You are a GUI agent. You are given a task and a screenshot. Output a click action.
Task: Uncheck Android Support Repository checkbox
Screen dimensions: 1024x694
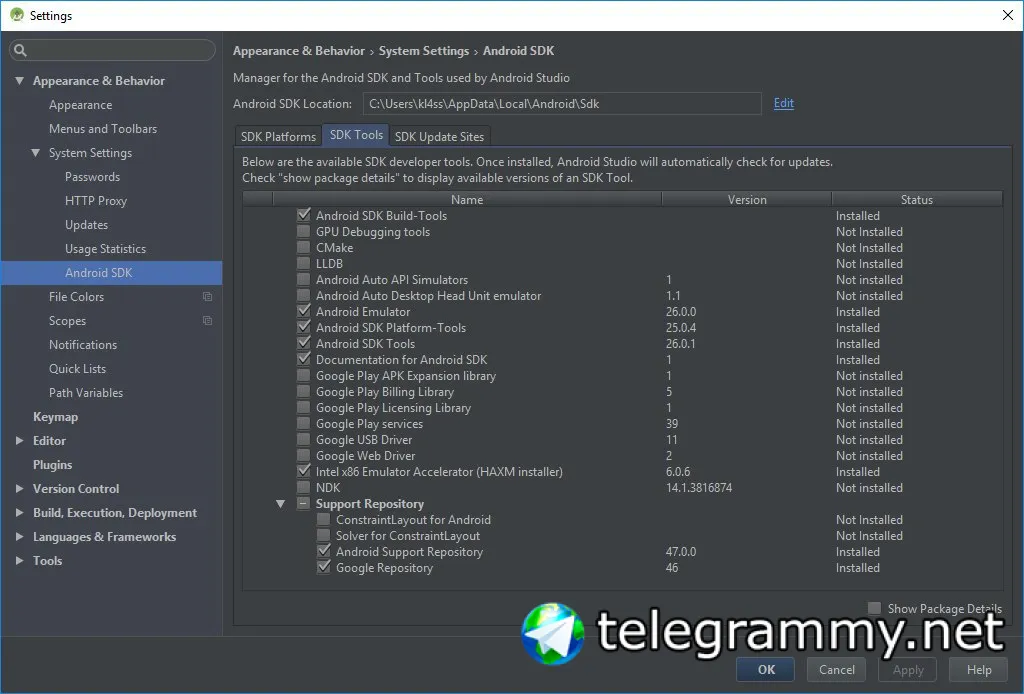point(323,551)
